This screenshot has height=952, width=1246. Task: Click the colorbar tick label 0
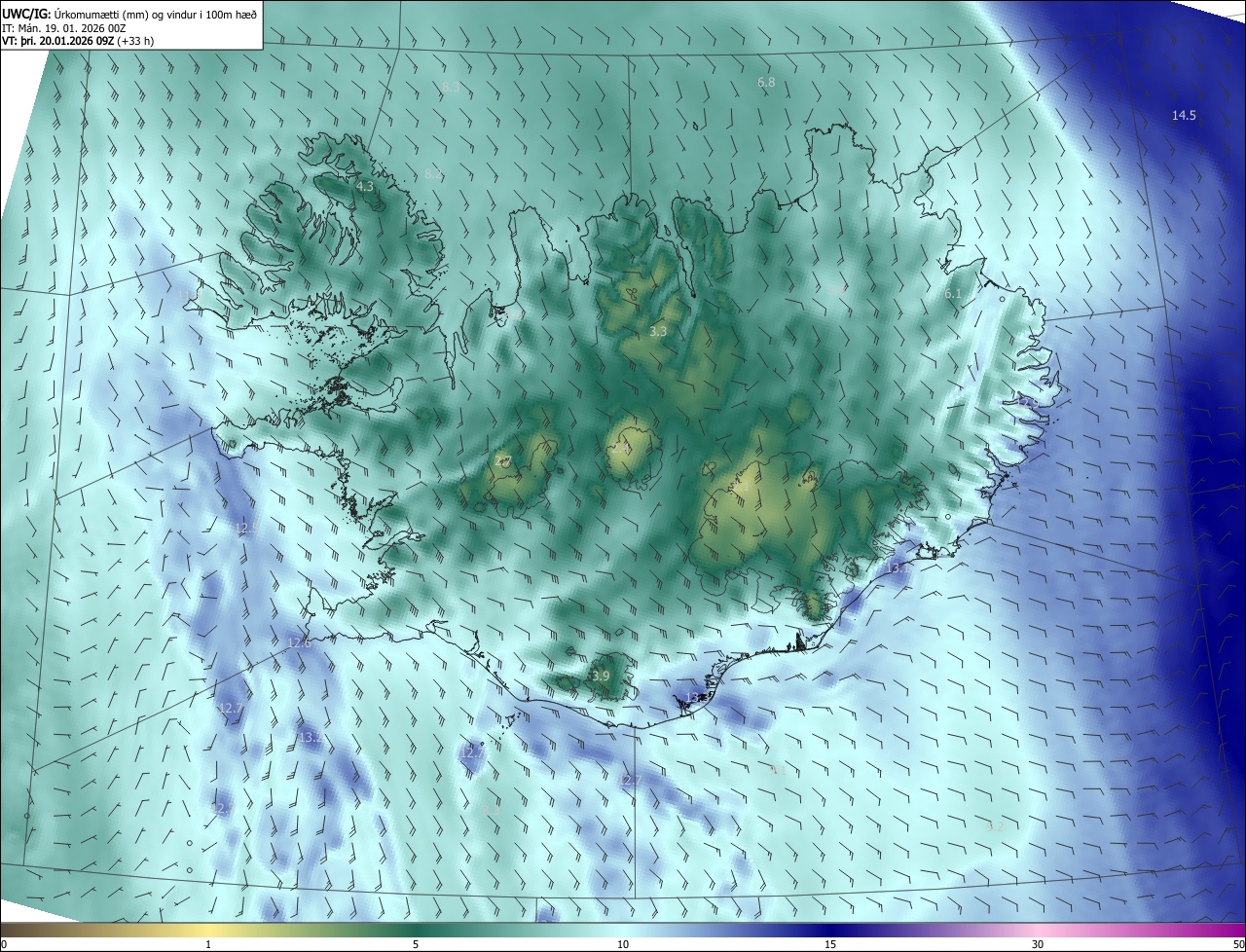4,944
